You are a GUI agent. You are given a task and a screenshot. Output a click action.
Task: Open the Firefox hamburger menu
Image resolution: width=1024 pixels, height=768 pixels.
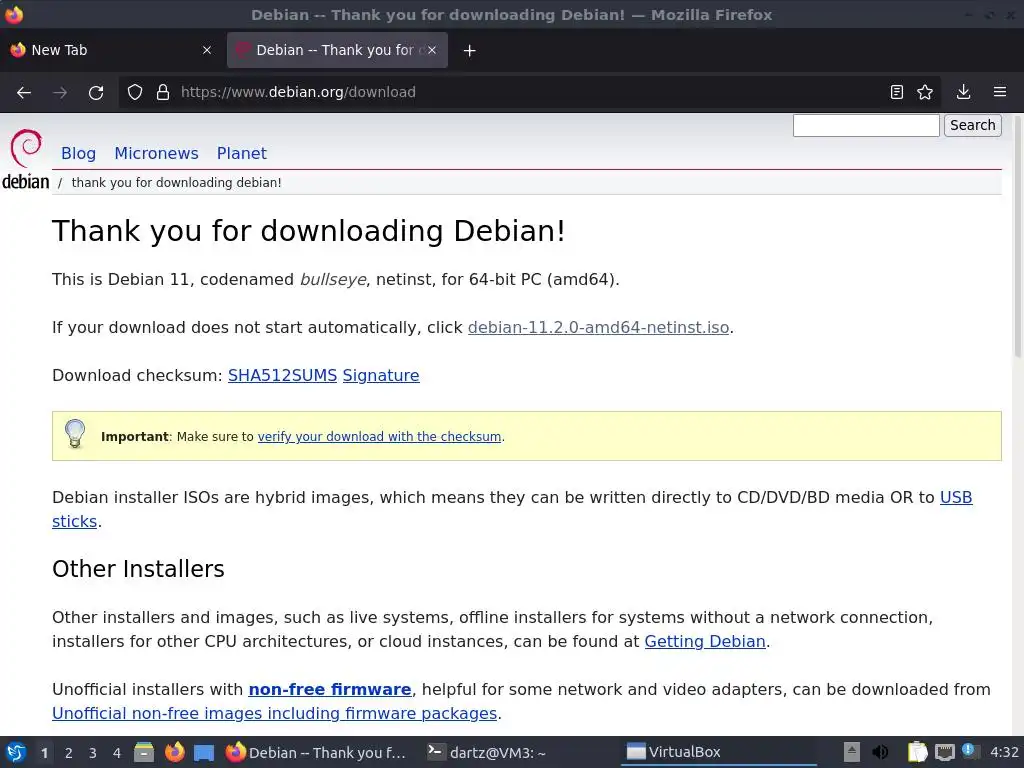coord(1000,92)
